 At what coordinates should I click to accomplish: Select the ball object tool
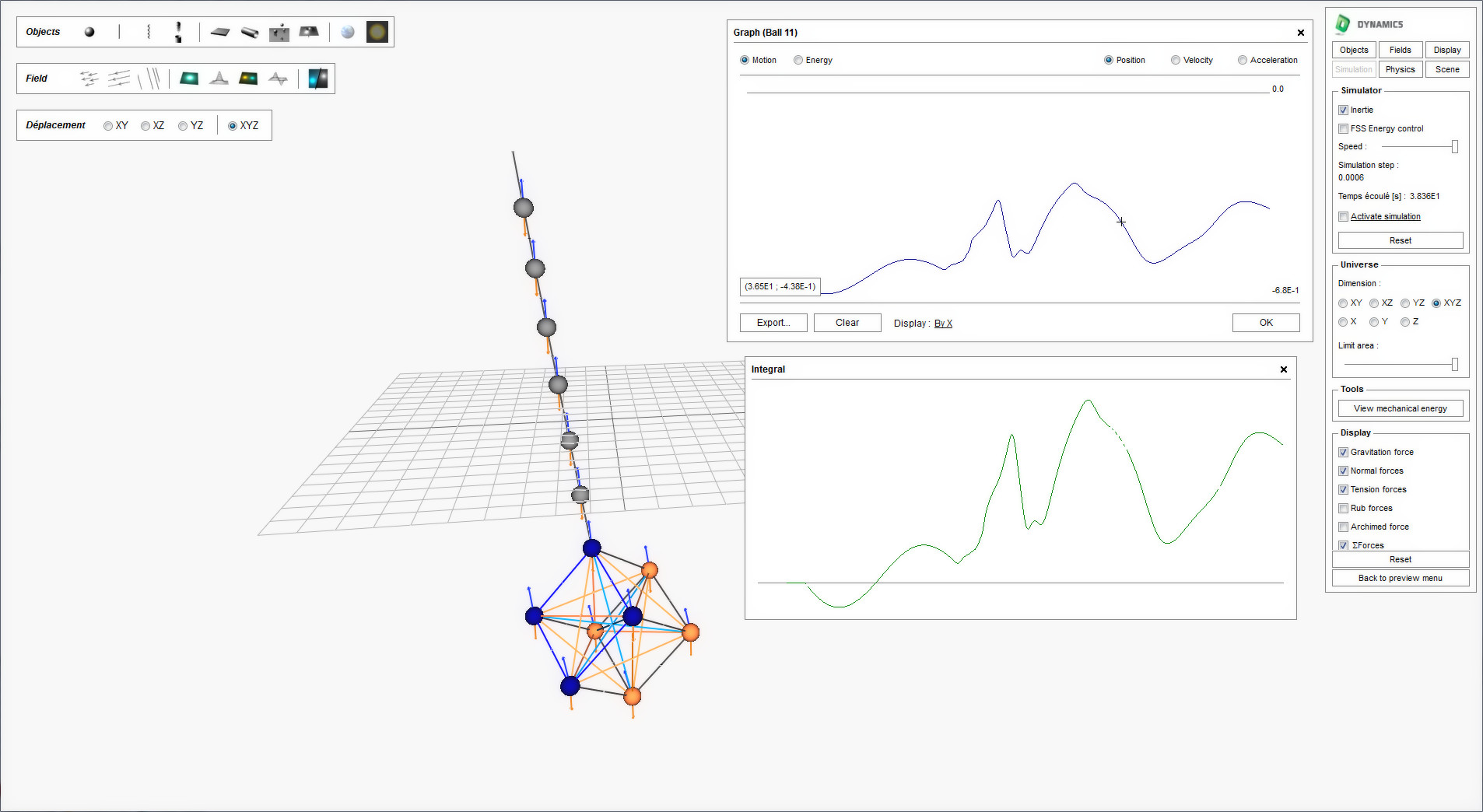tap(89, 32)
